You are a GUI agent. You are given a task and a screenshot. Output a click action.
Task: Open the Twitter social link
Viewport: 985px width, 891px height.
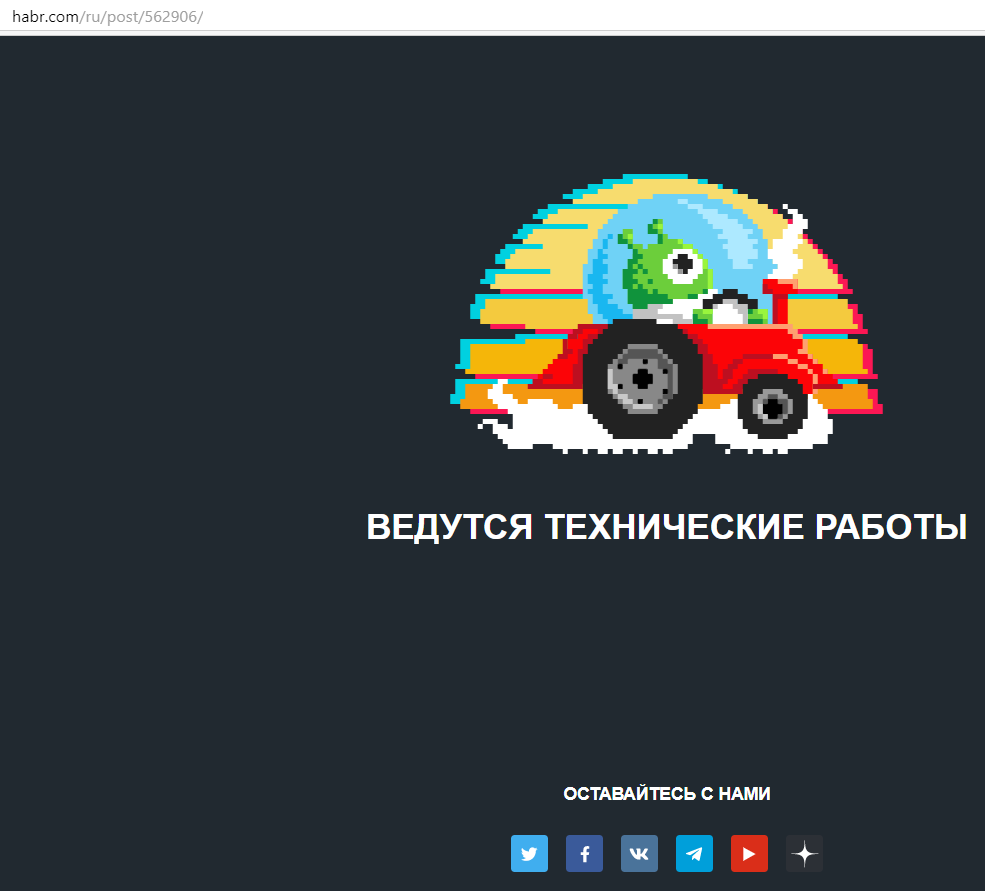pyautogui.click(x=529, y=853)
